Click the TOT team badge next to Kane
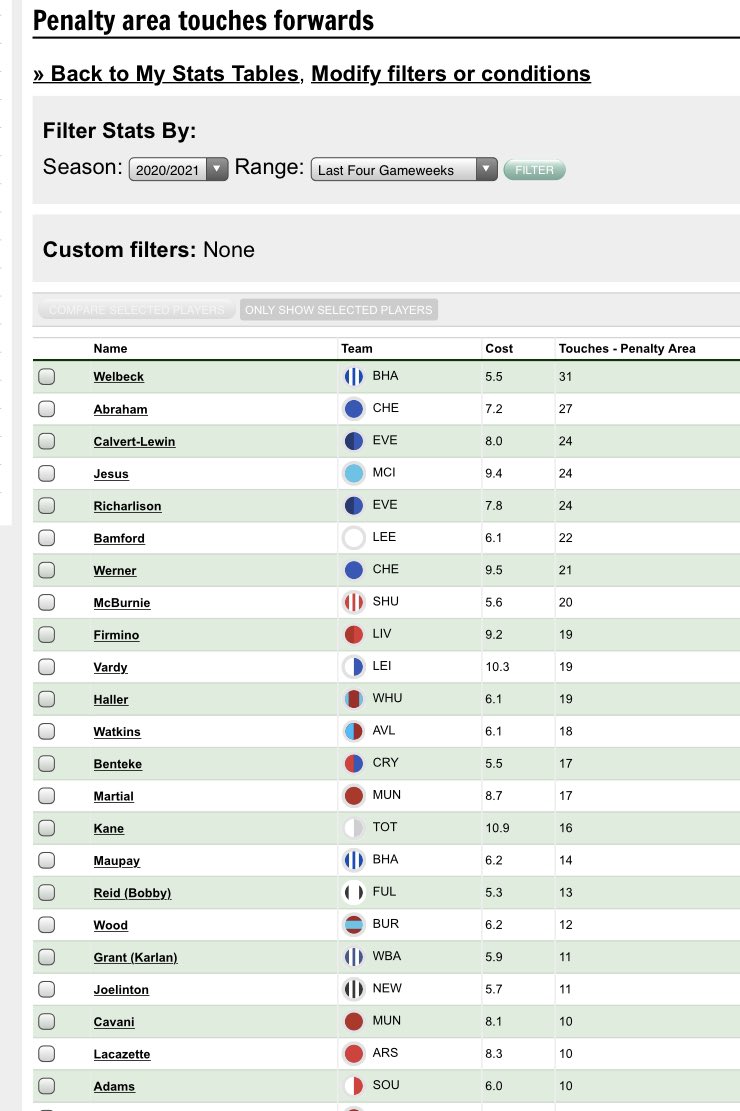 coord(354,828)
